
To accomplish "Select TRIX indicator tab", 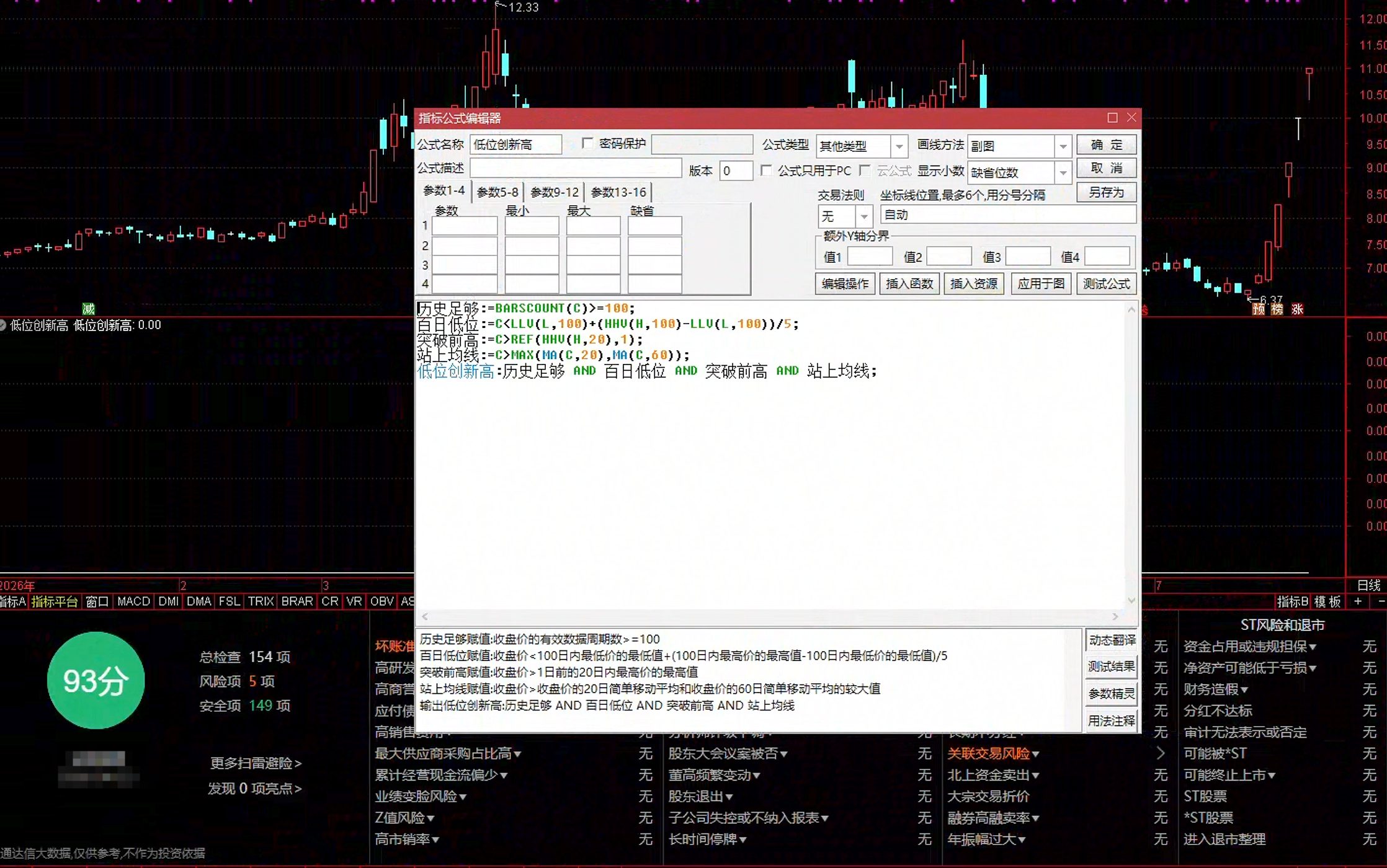I will [x=261, y=601].
